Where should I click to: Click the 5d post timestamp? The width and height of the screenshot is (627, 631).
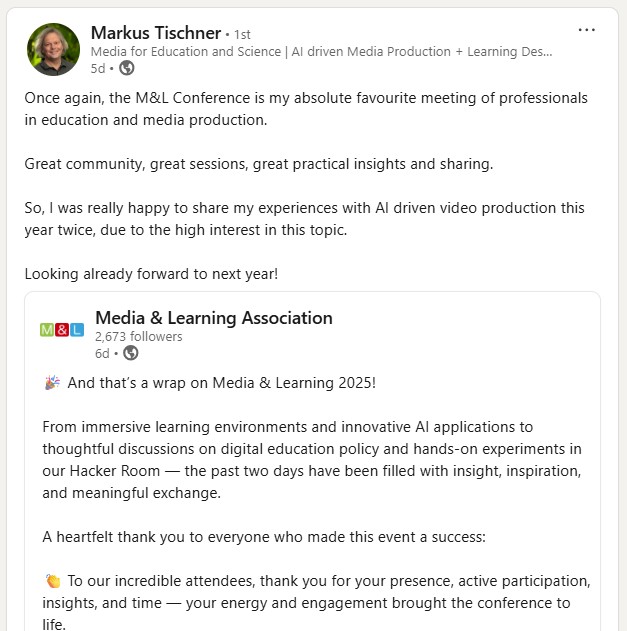[97, 68]
